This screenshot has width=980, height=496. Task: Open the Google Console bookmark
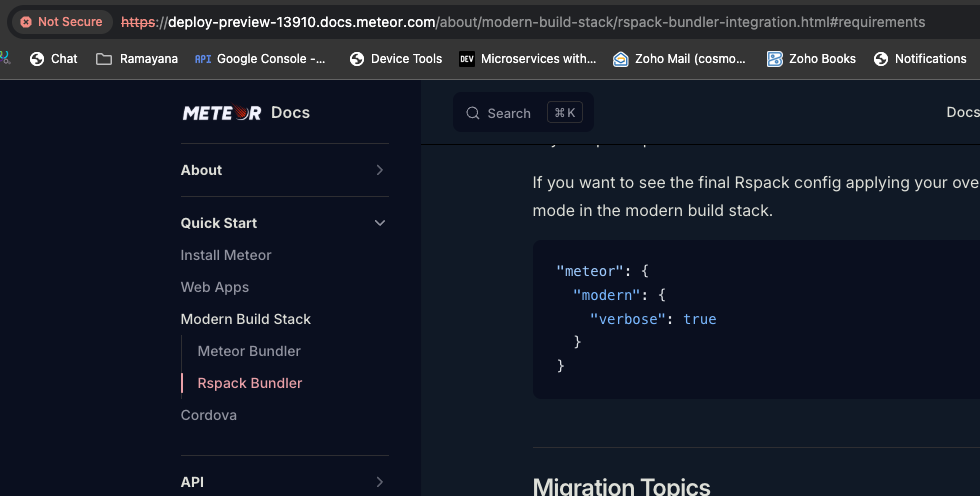click(260, 59)
